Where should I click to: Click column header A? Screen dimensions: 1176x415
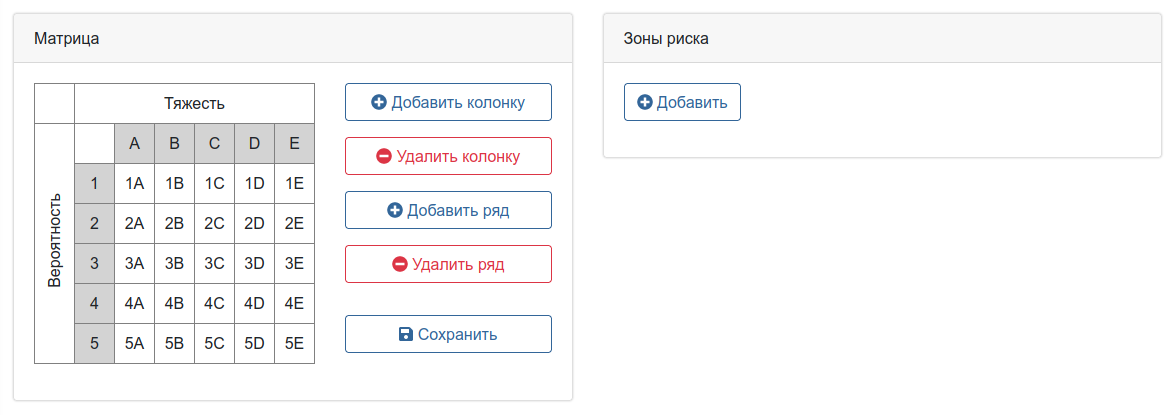click(x=135, y=144)
